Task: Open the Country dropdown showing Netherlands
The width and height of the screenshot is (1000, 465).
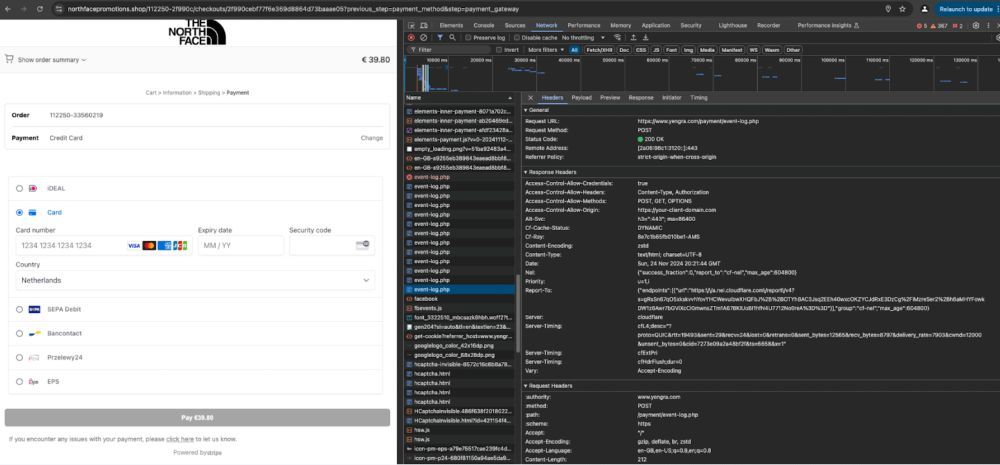Action: (x=195, y=280)
